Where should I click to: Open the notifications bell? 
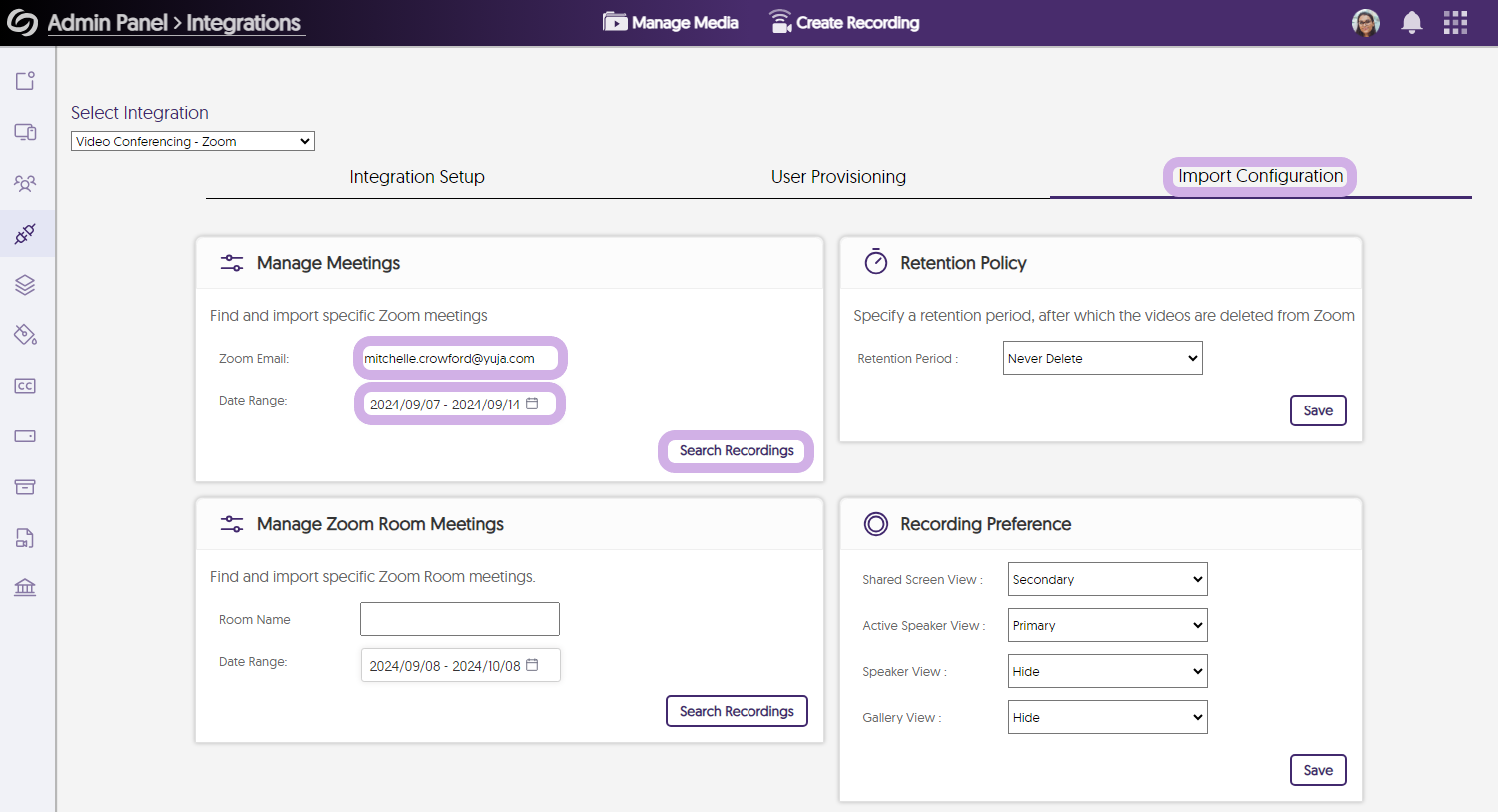click(1411, 23)
